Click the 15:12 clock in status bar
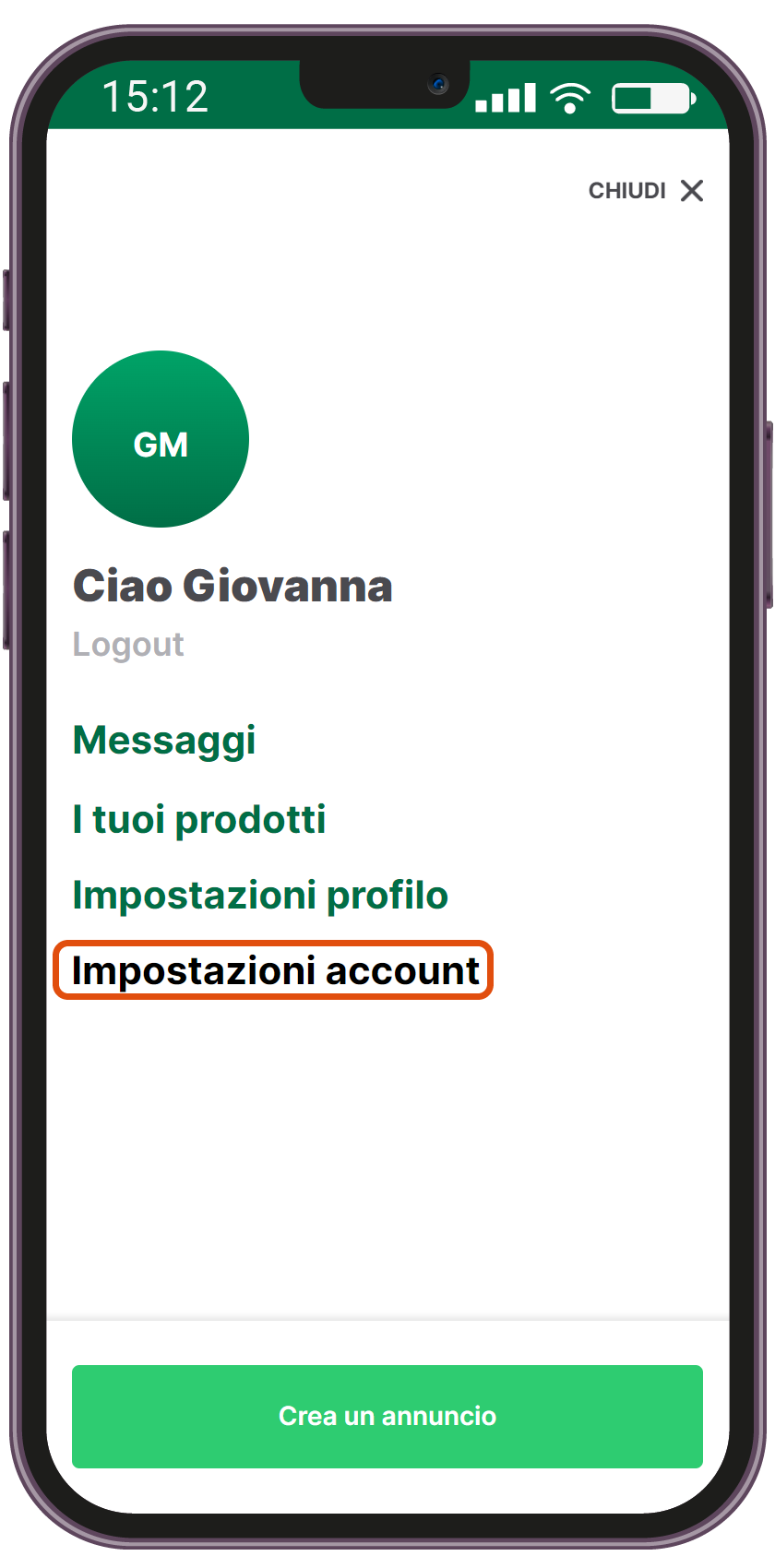 pos(155,97)
